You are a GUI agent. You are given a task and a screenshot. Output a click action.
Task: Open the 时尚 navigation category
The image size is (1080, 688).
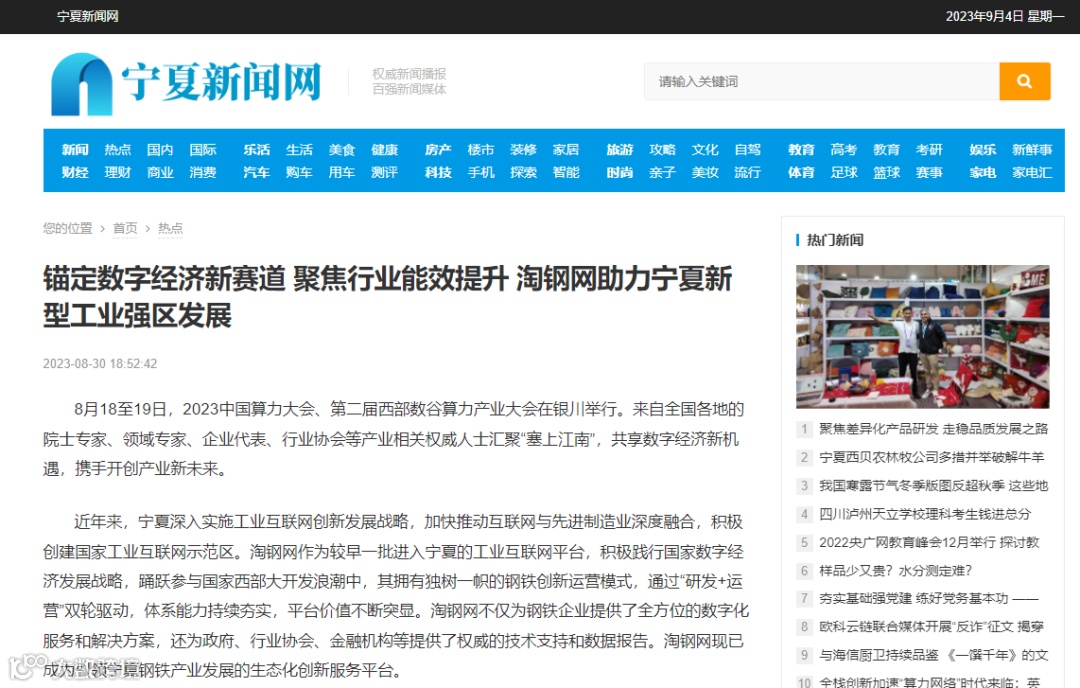(x=620, y=172)
